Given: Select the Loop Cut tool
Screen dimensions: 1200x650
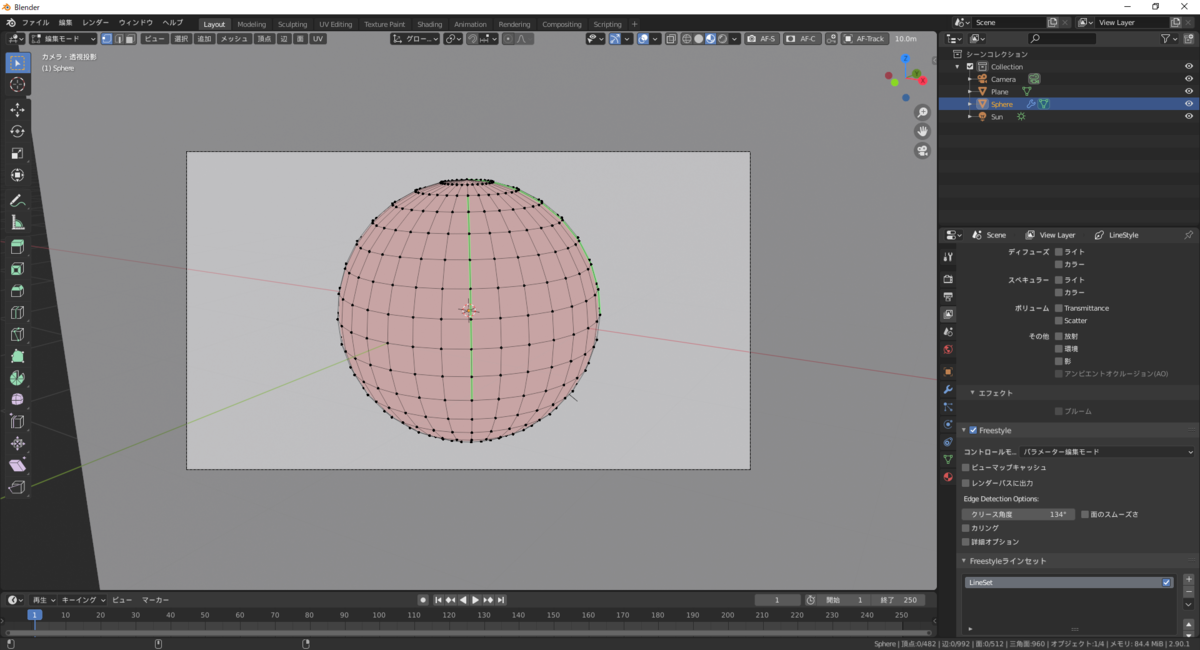Looking at the screenshot, I should pyautogui.click(x=17, y=313).
